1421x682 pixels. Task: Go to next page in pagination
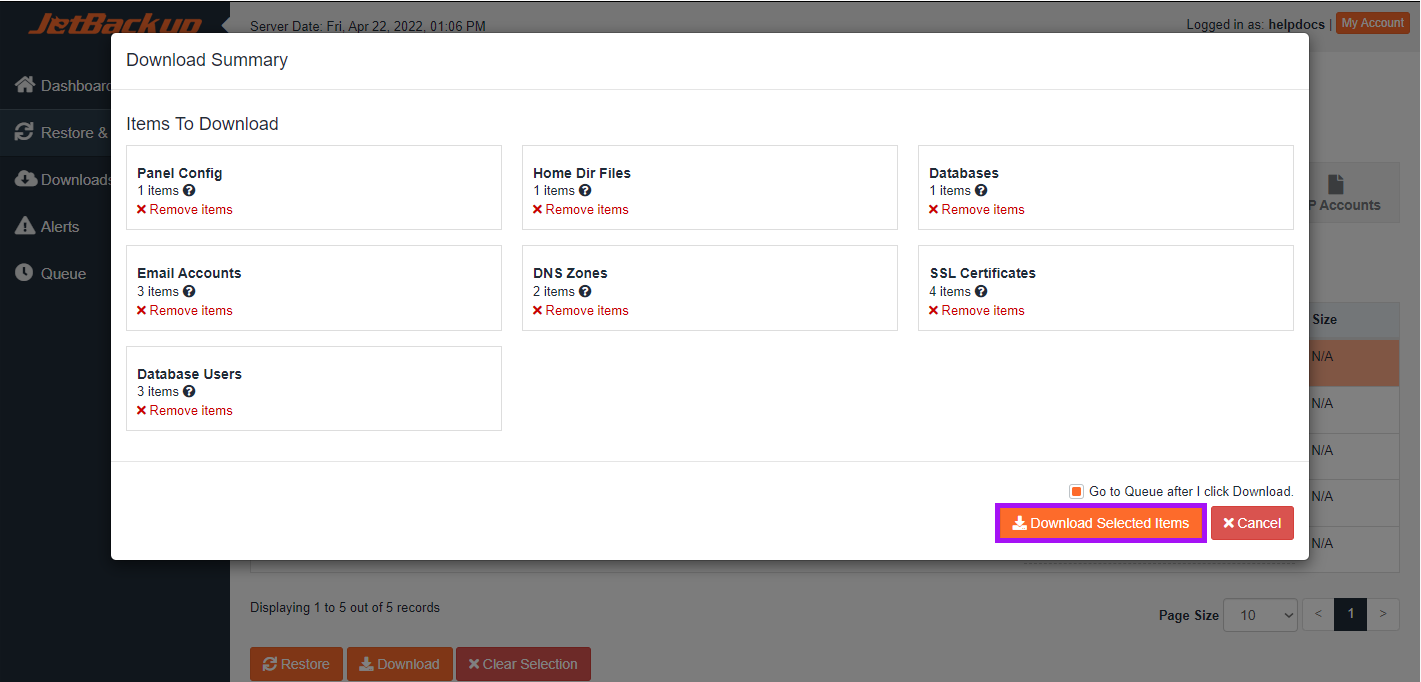tap(1383, 614)
